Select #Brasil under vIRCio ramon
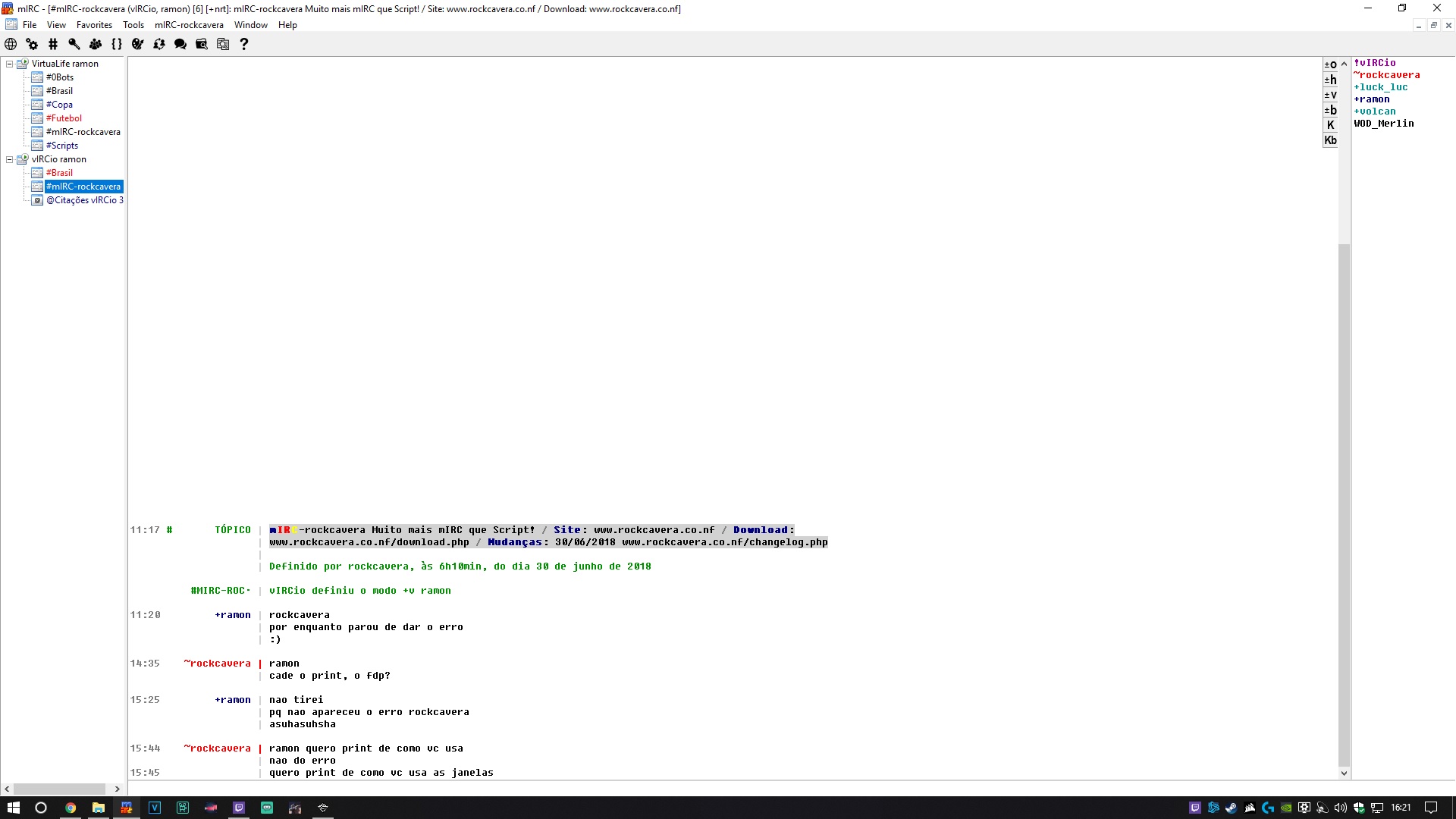This screenshot has height=819, width=1456. click(59, 173)
